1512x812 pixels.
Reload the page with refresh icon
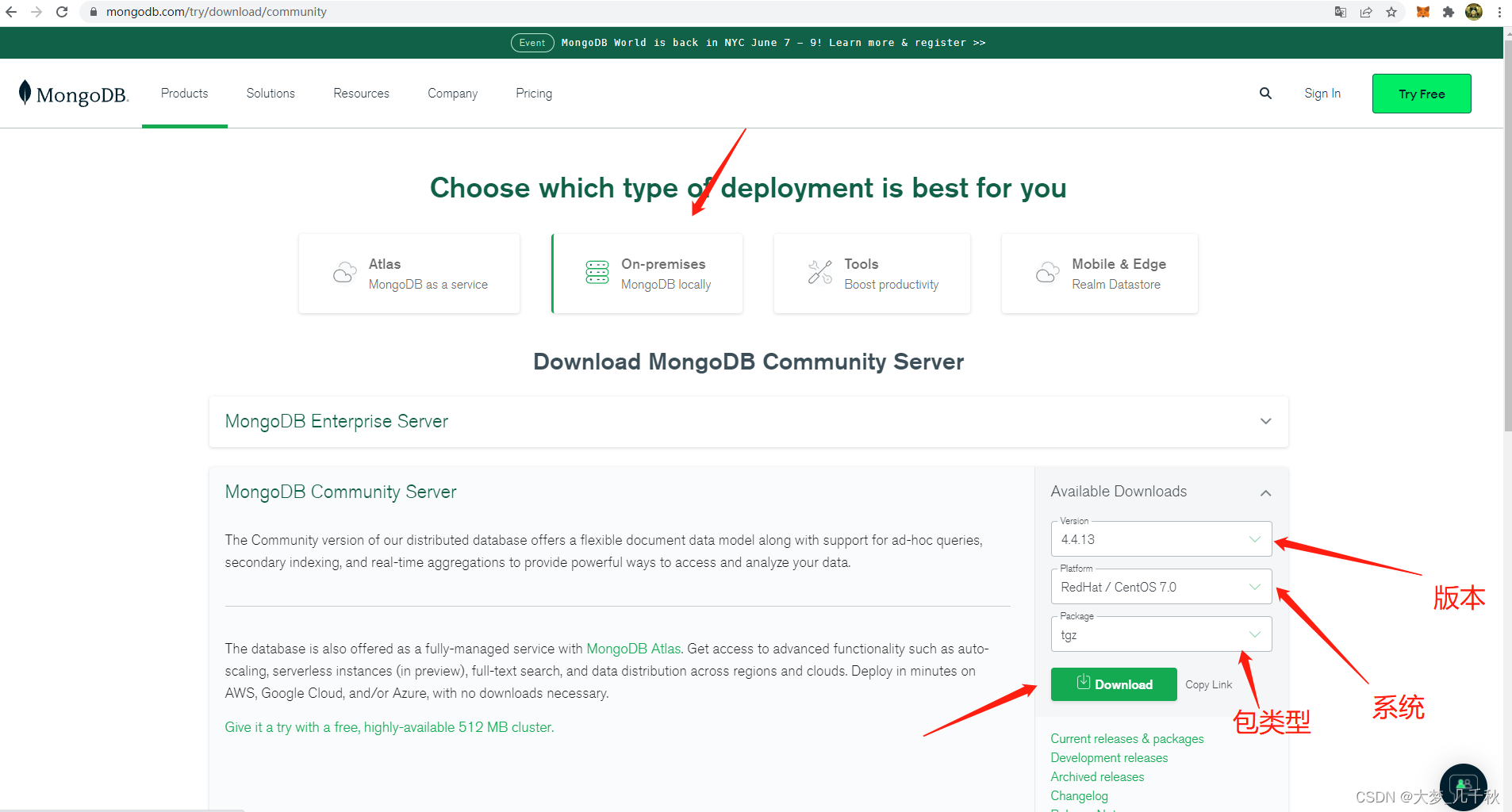pos(62,12)
